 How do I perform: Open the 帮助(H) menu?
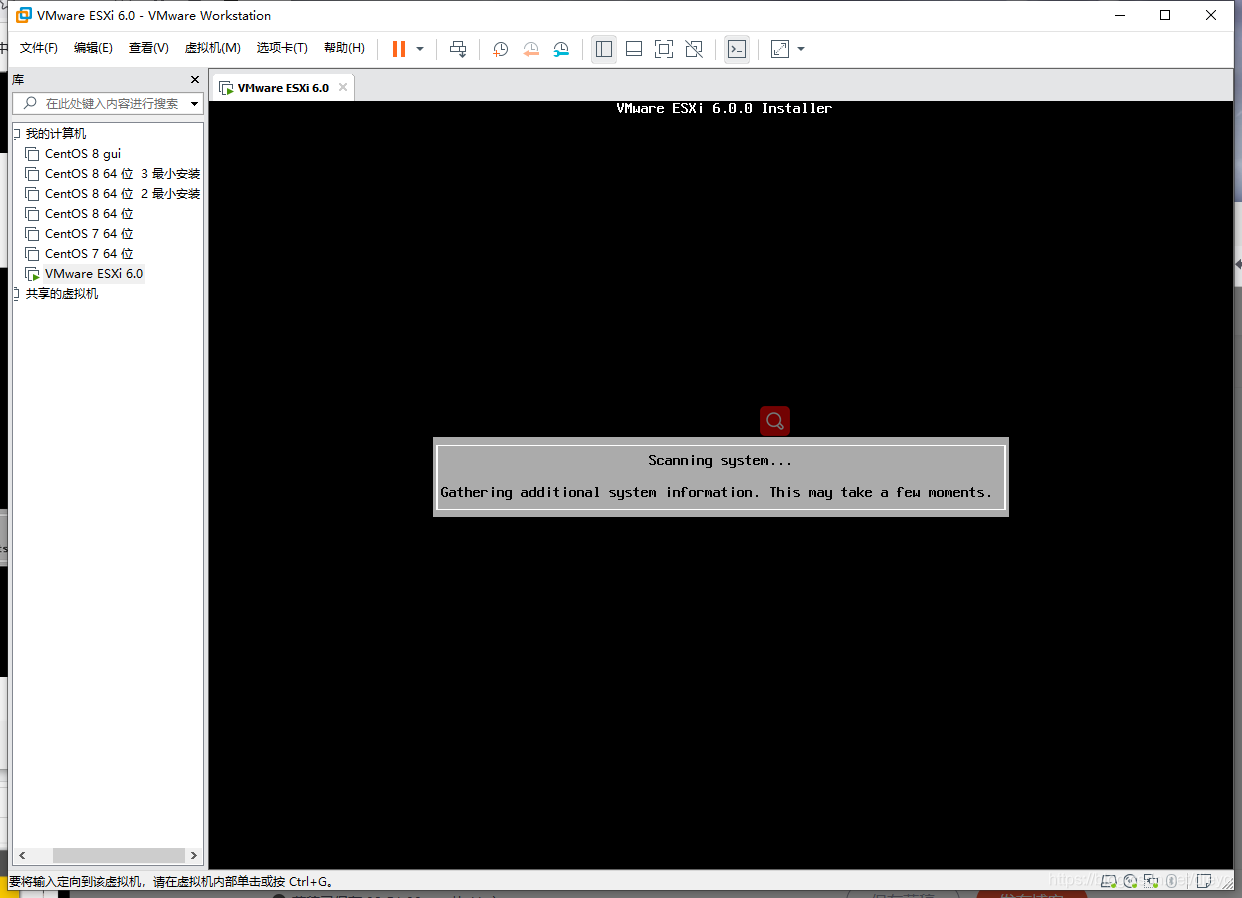click(x=344, y=48)
